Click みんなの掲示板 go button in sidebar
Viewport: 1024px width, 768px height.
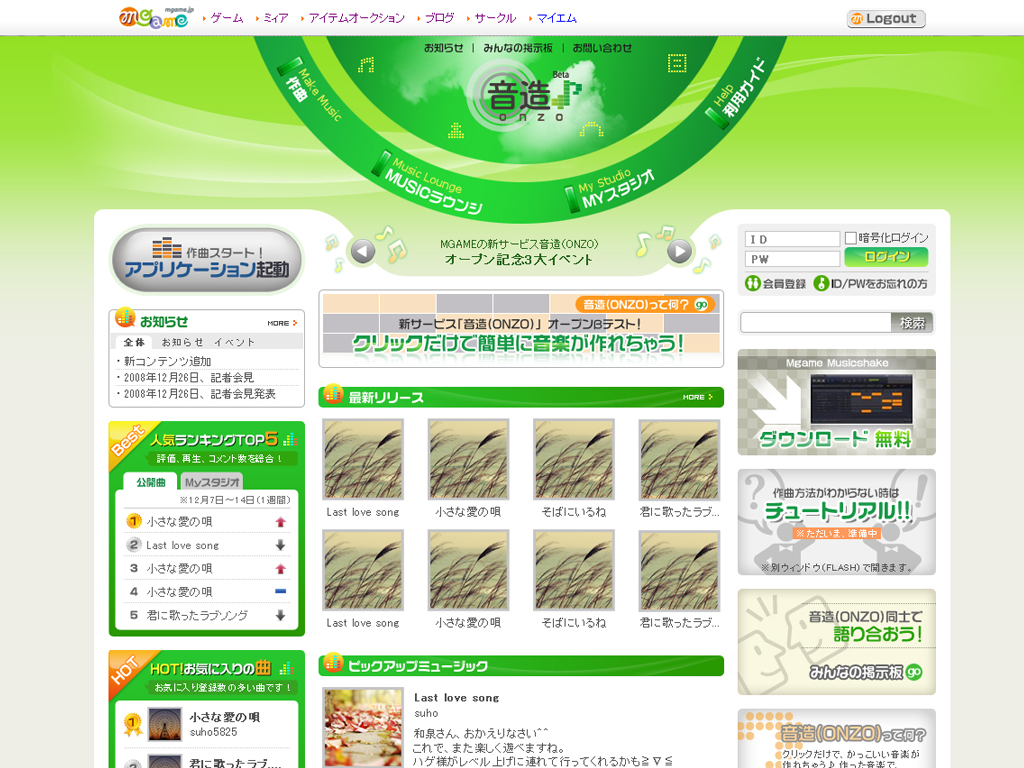pyautogui.click(x=865, y=672)
